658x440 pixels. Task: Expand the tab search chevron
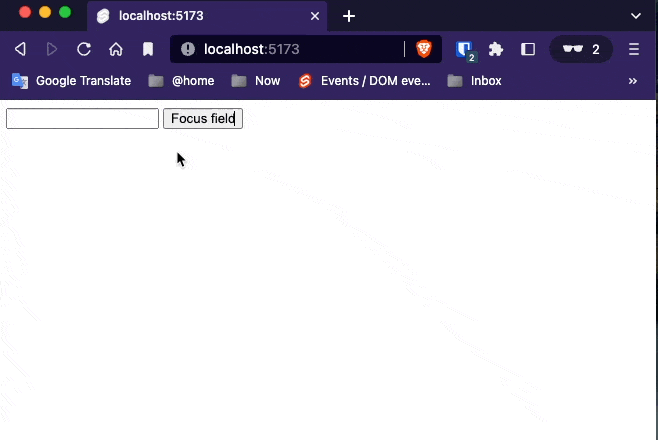pyautogui.click(x=636, y=16)
